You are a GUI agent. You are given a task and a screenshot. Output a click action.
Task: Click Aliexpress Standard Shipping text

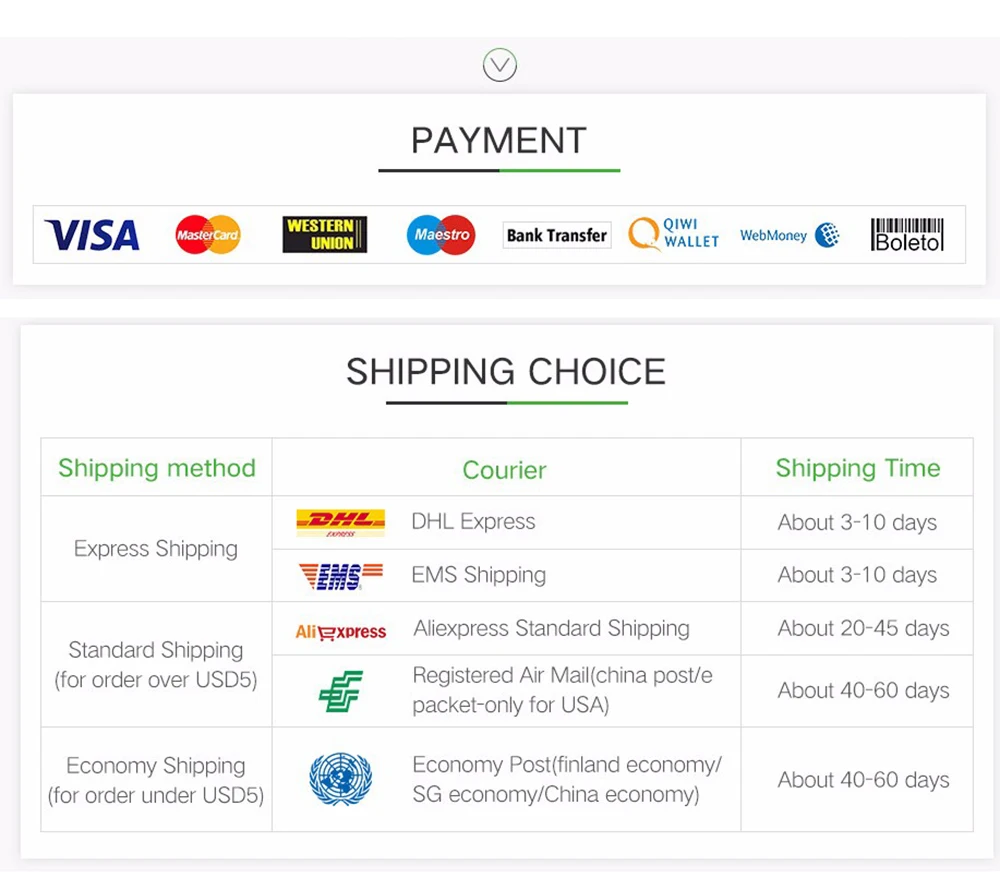(x=551, y=629)
